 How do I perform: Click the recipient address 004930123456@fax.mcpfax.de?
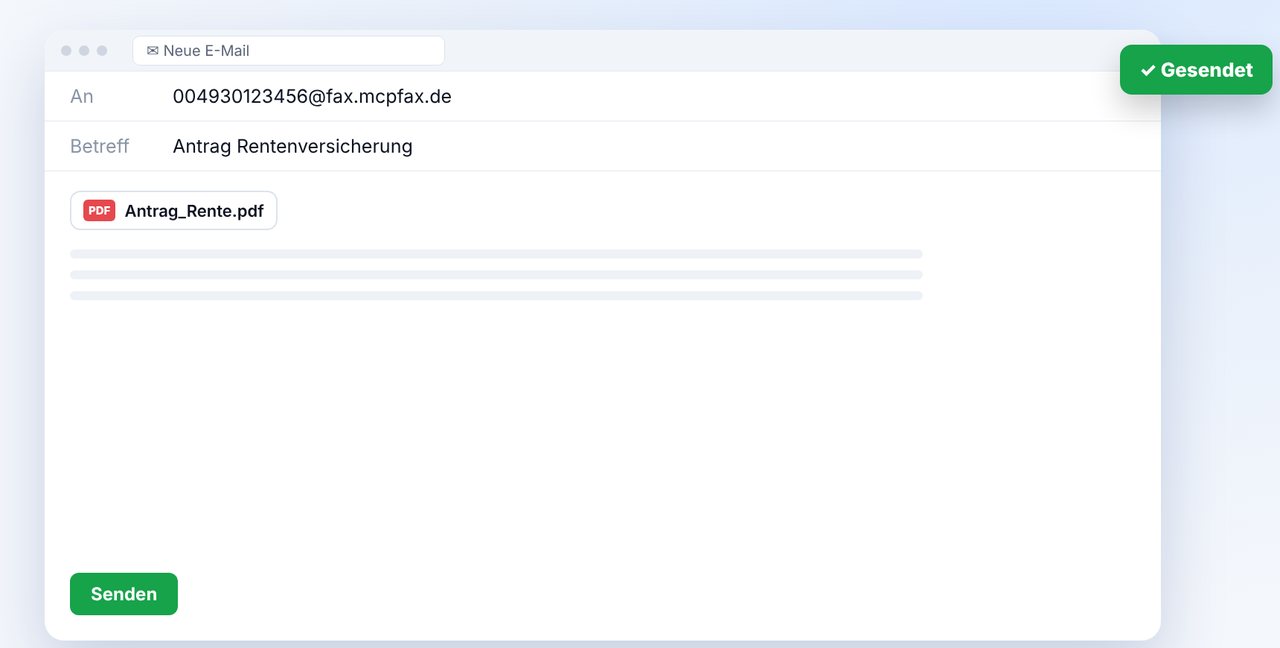tap(312, 96)
